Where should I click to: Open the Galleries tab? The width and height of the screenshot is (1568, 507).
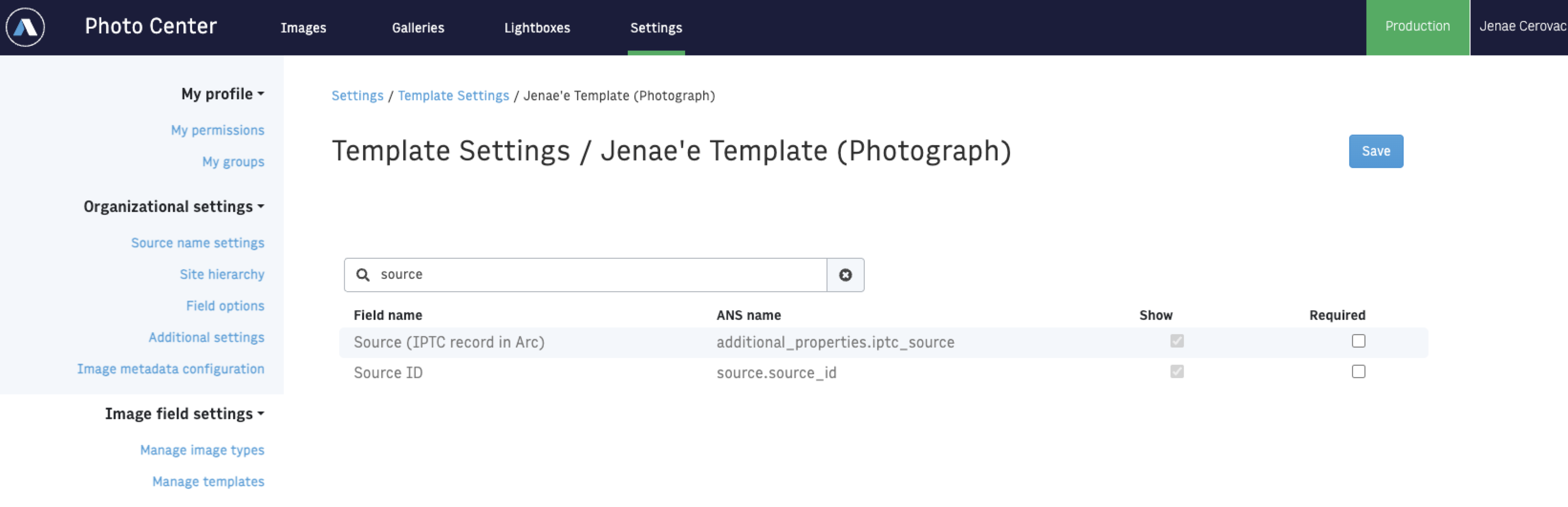point(418,27)
